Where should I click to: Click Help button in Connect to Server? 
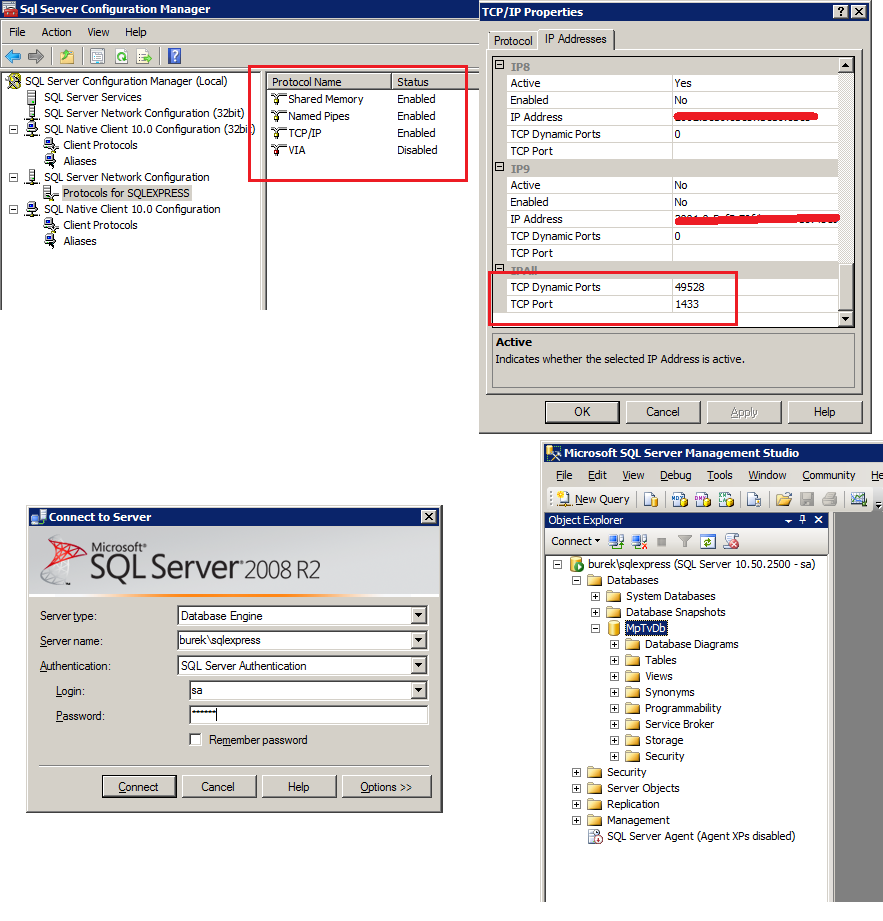[298, 786]
